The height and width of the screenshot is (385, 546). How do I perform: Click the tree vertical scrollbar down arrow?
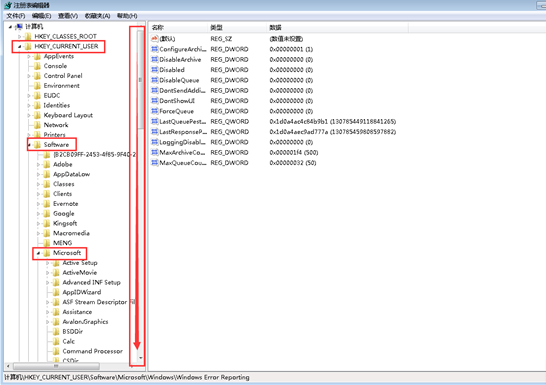click(x=141, y=358)
